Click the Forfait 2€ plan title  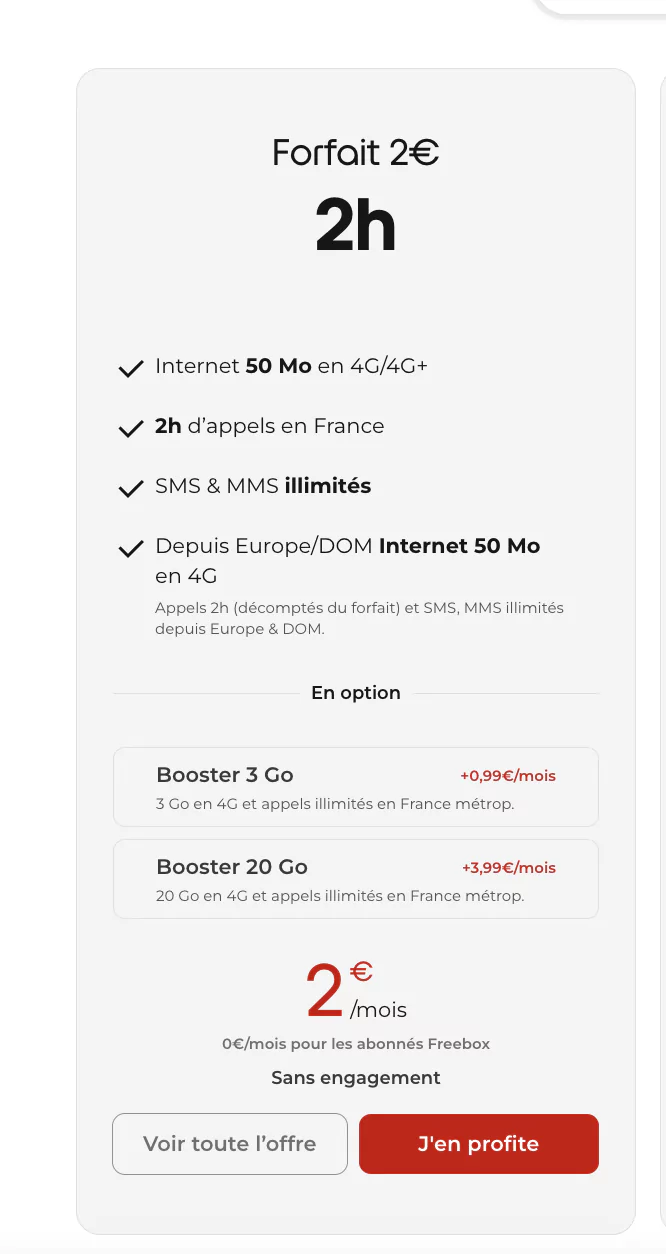pyautogui.click(x=355, y=153)
